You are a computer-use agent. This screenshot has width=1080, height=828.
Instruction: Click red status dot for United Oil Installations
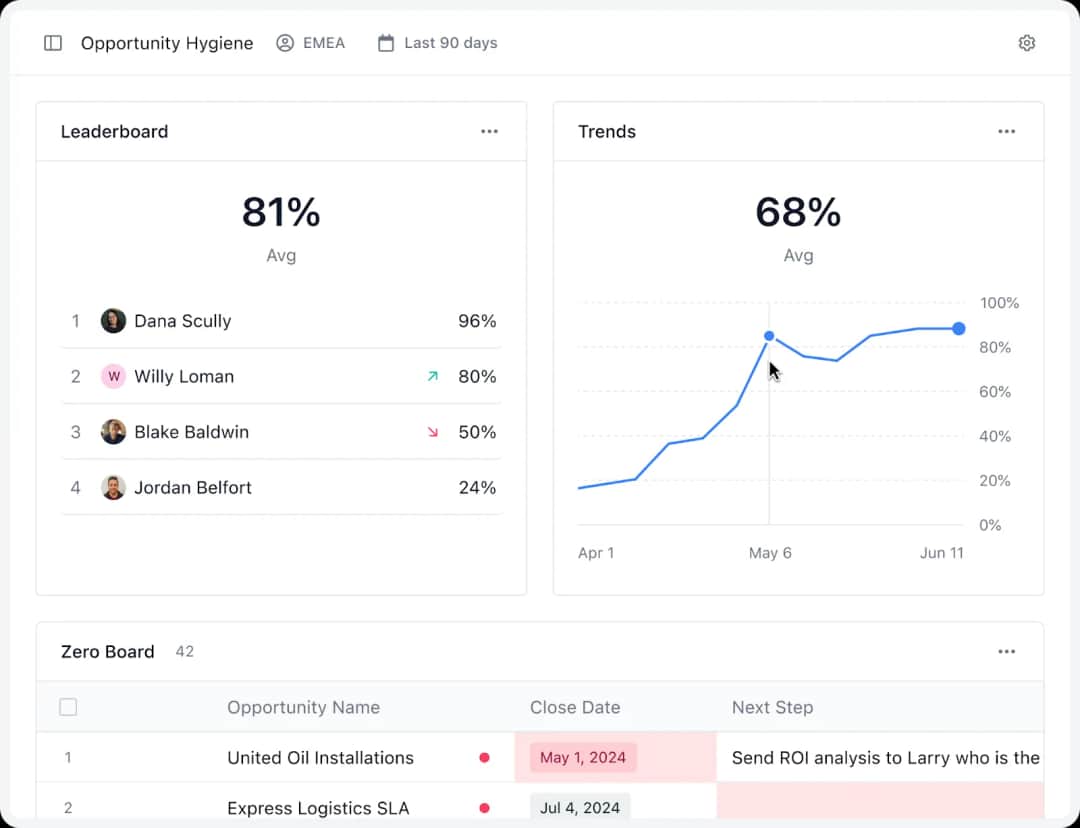coord(484,758)
